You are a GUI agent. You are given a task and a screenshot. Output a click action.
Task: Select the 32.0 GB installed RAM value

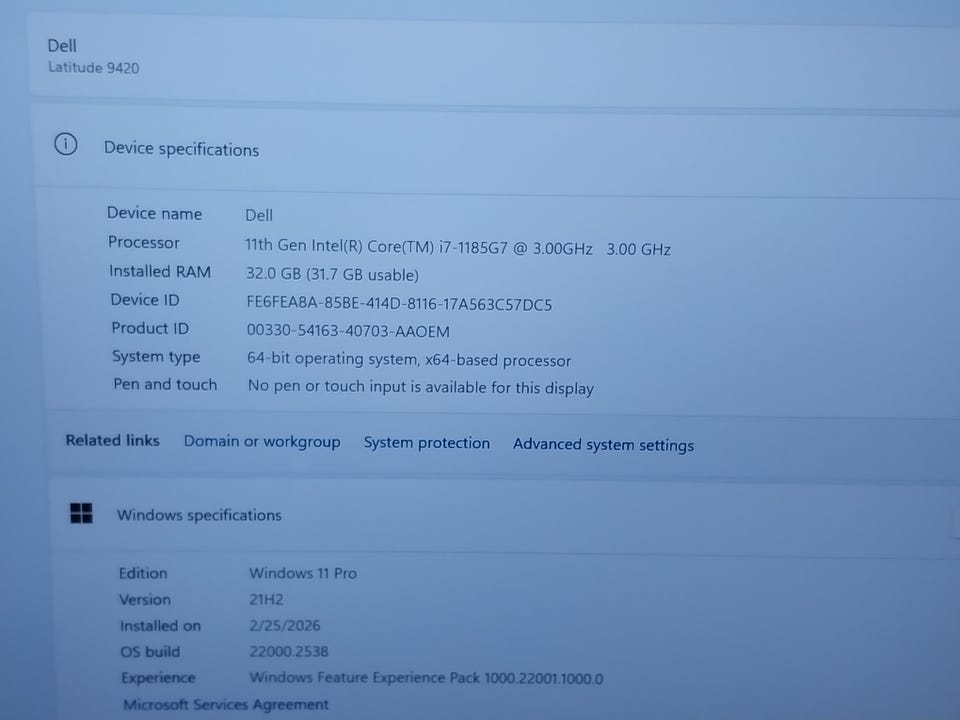332,274
